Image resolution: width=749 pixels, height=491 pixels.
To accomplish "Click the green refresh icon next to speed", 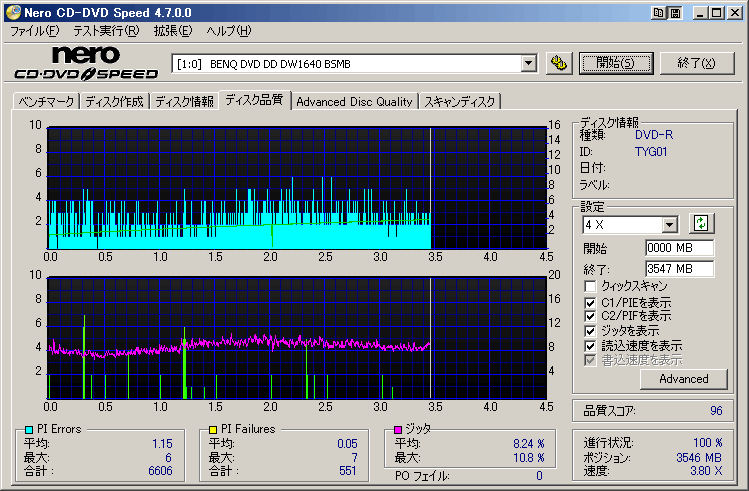I will [x=701, y=223].
